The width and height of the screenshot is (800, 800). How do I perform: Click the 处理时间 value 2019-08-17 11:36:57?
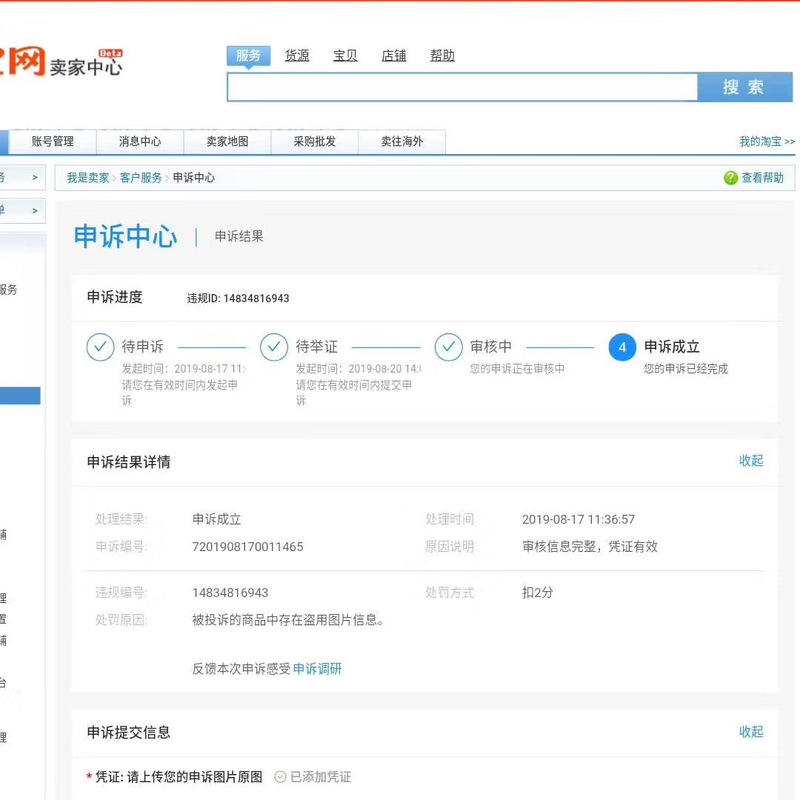[578, 519]
